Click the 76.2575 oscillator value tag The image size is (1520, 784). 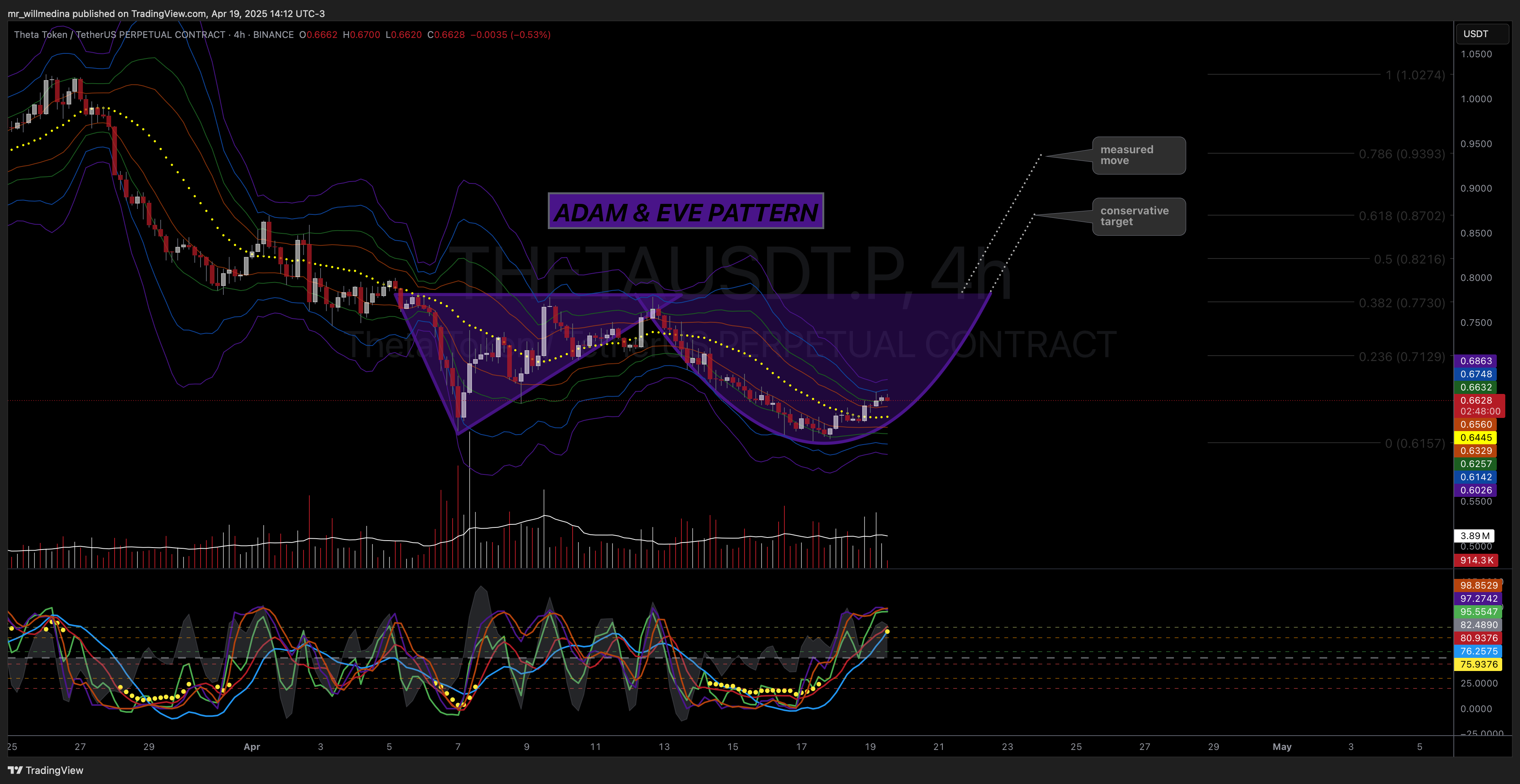(x=1478, y=651)
